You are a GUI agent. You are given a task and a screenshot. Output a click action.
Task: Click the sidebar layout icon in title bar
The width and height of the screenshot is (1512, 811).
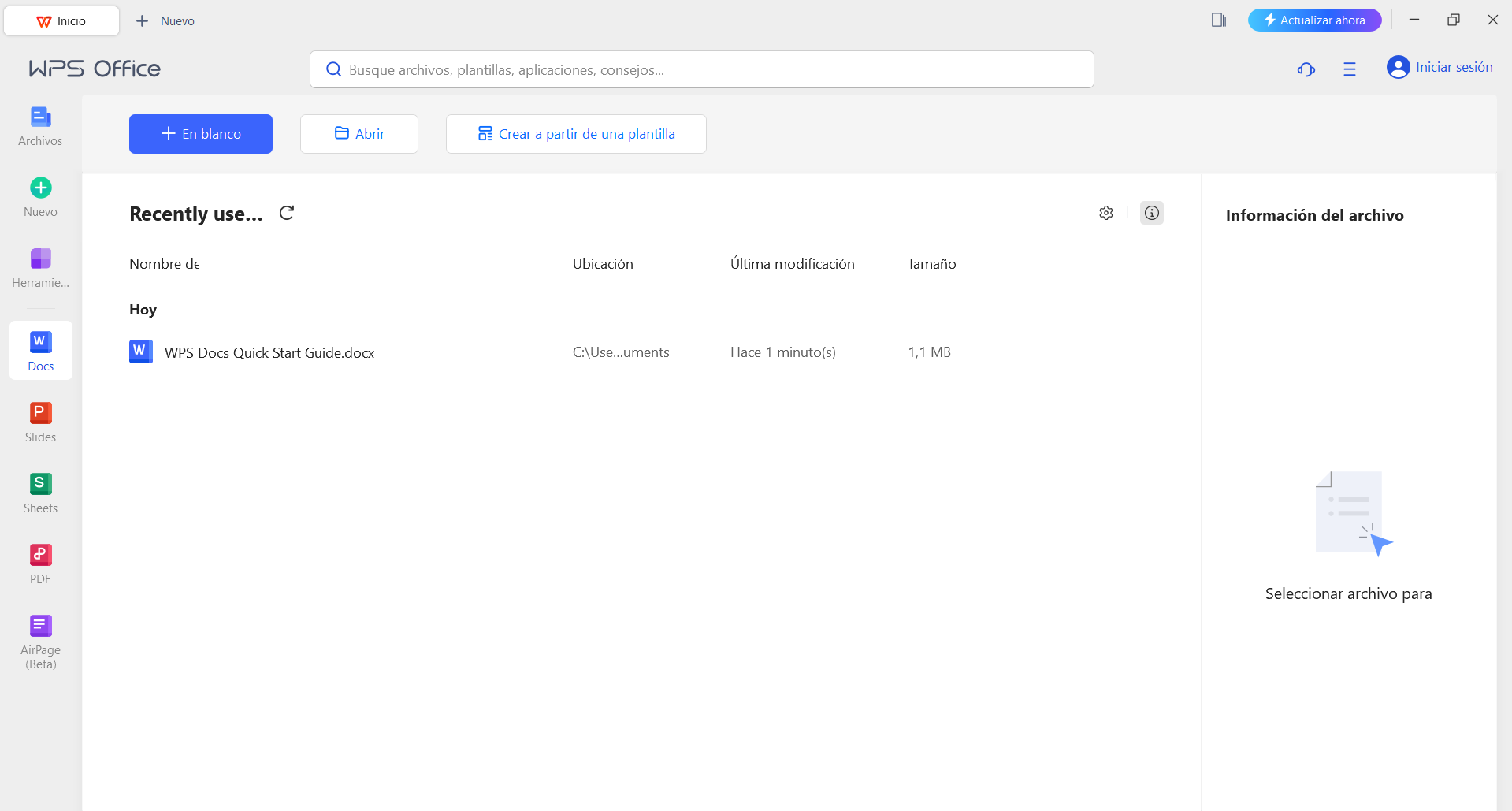click(1219, 20)
